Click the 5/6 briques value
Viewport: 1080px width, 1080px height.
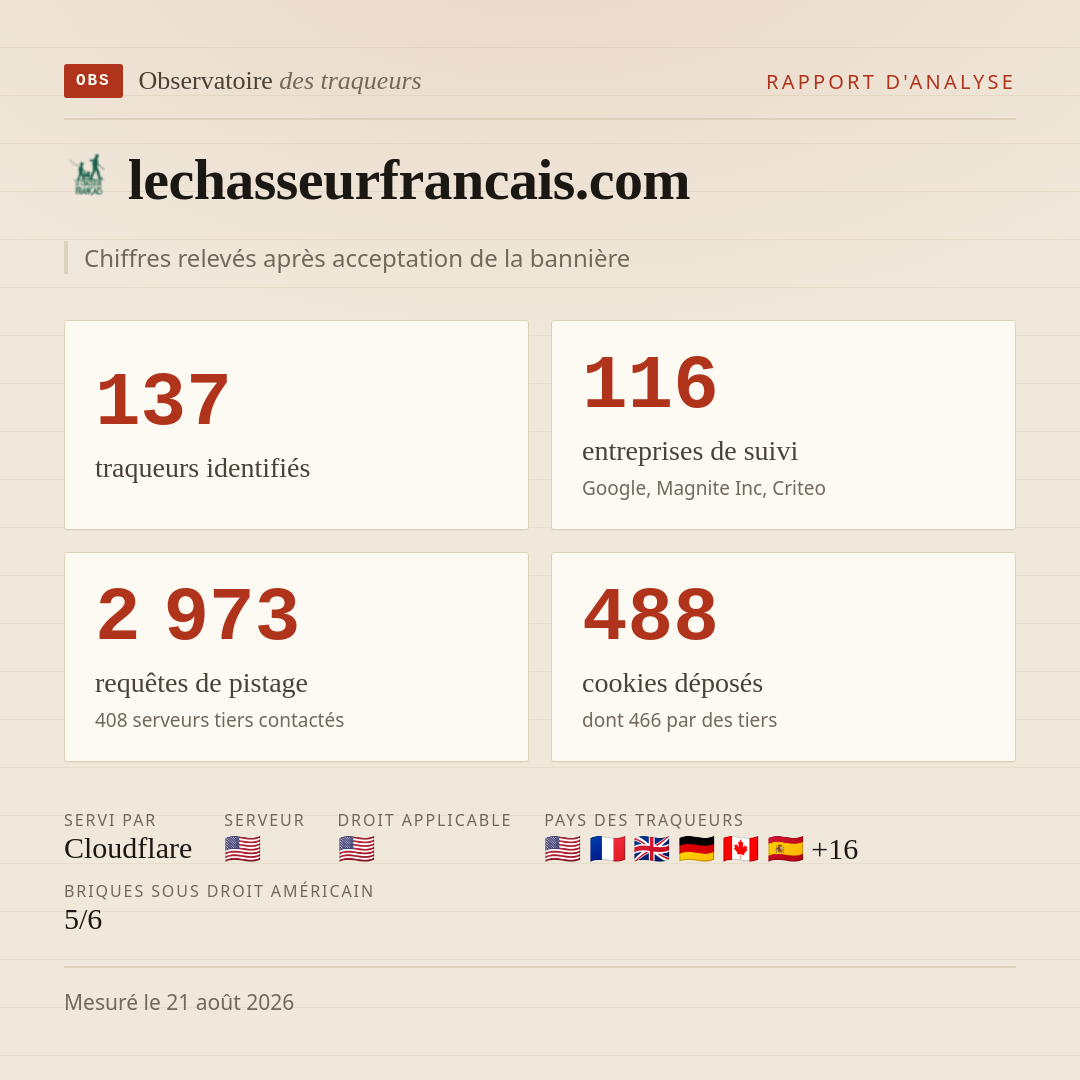tap(83, 920)
